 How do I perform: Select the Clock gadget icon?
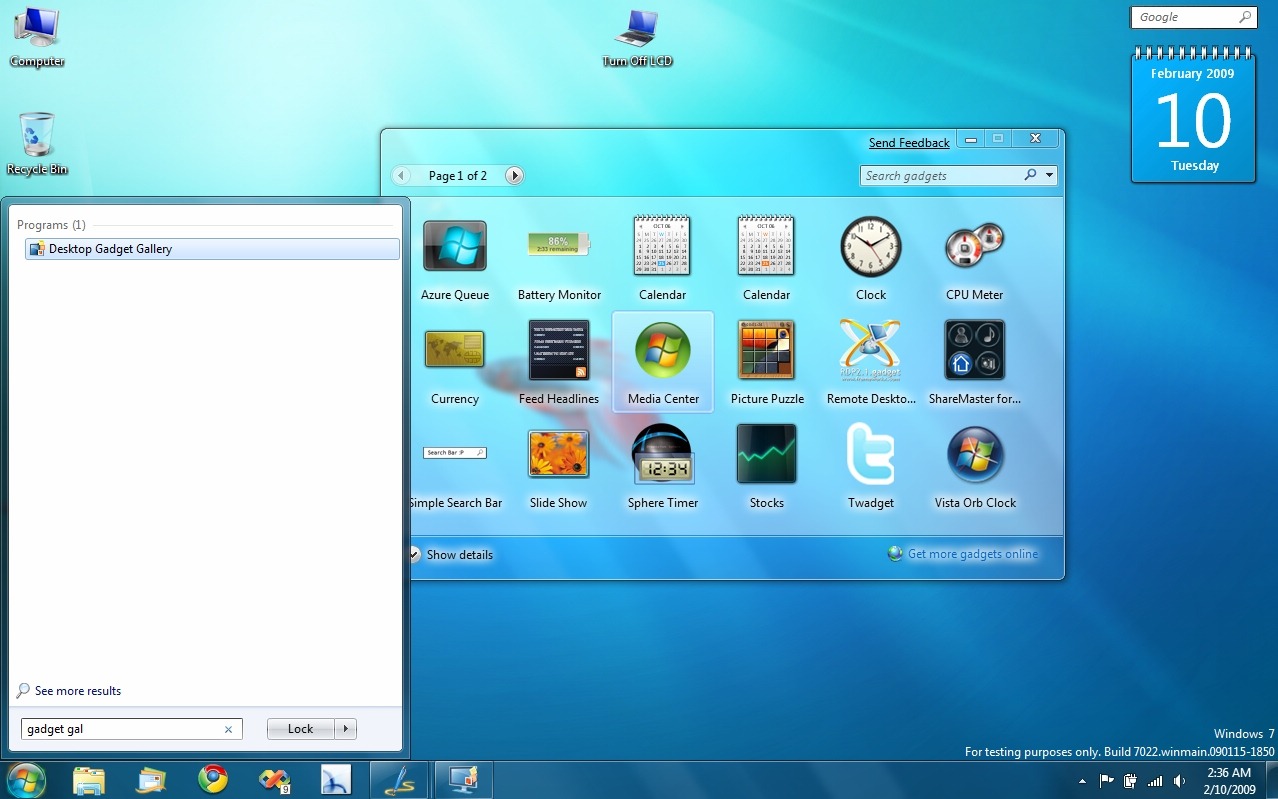870,246
